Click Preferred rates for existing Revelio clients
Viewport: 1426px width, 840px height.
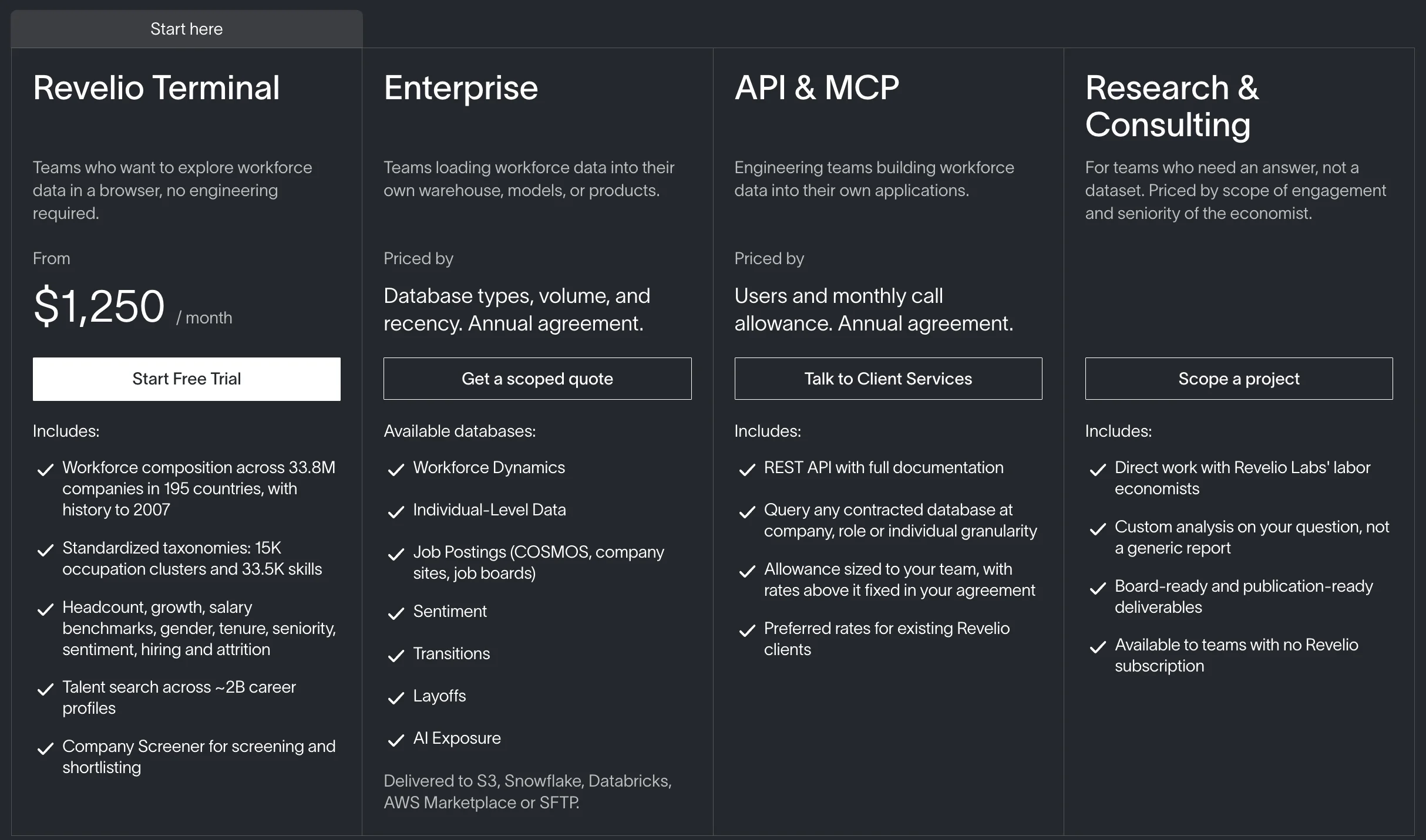[x=887, y=639]
